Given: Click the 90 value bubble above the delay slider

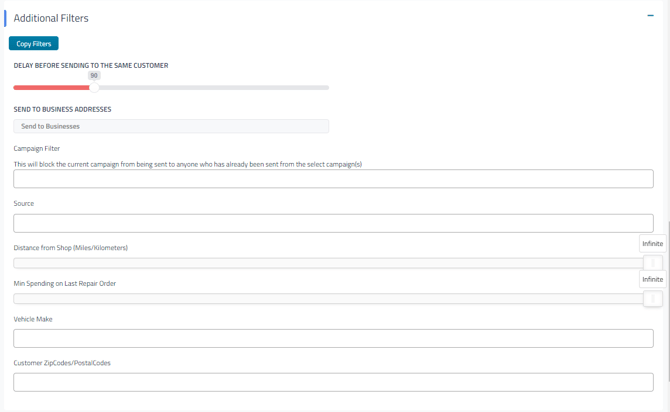Looking at the screenshot, I should (x=94, y=75).
